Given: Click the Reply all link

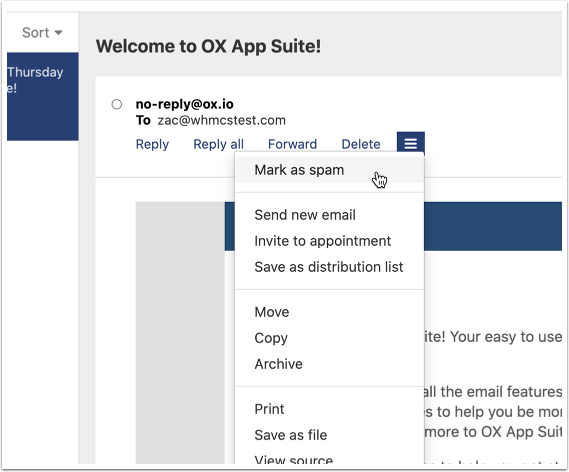Looking at the screenshot, I should pyautogui.click(x=218, y=144).
